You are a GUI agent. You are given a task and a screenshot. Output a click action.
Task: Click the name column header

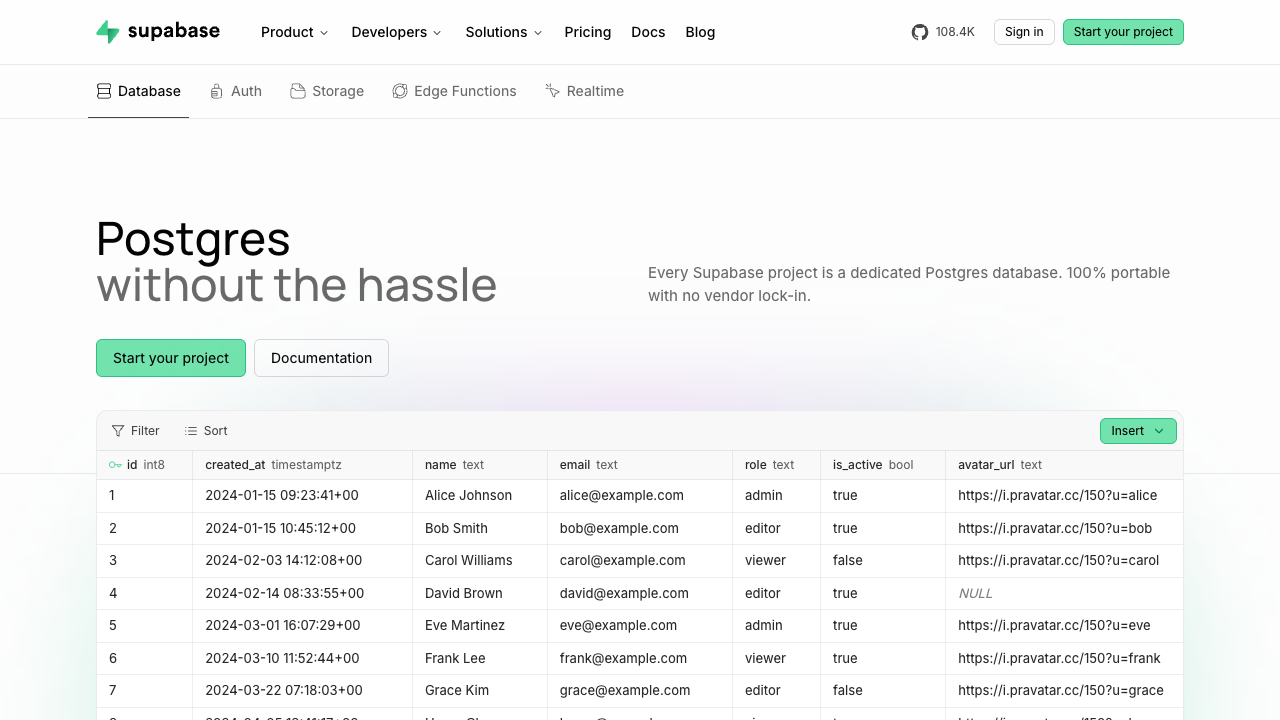(x=480, y=465)
